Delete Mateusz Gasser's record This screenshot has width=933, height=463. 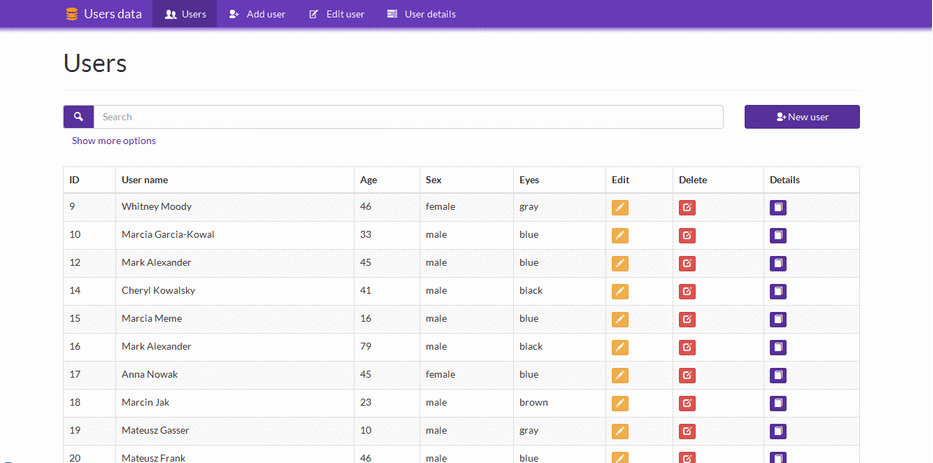(x=687, y=431)
